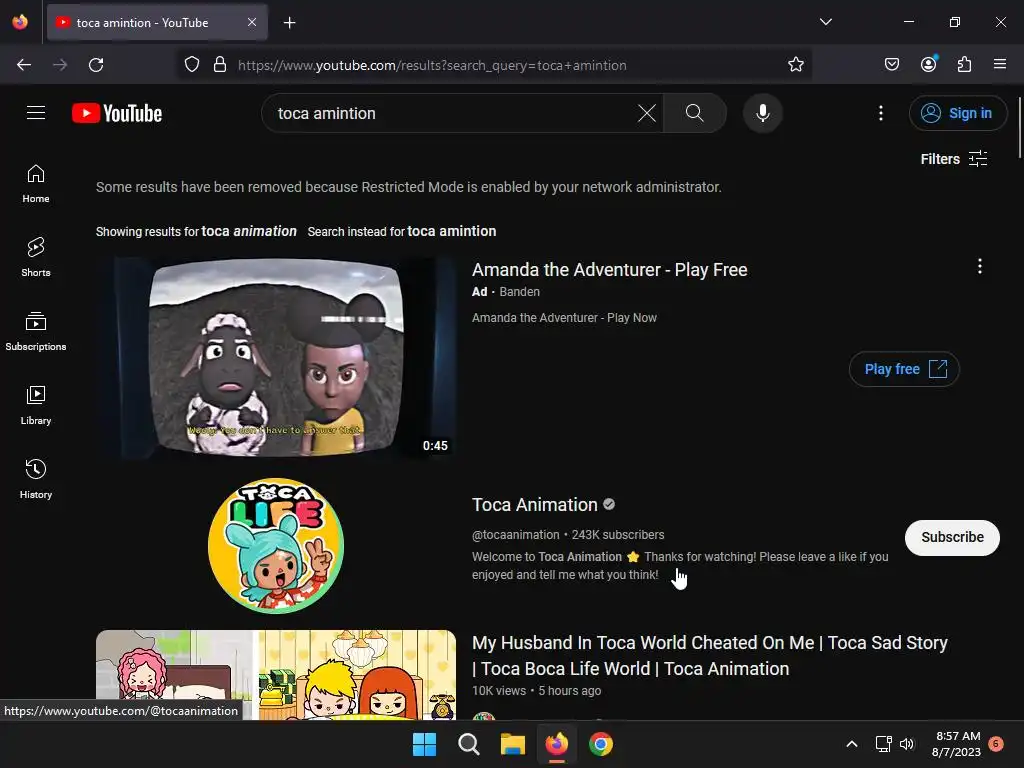The width and height of the screenshot is (1024, 768).
Task: Open Save to Pocket icon
Action: tap(891, 65)
